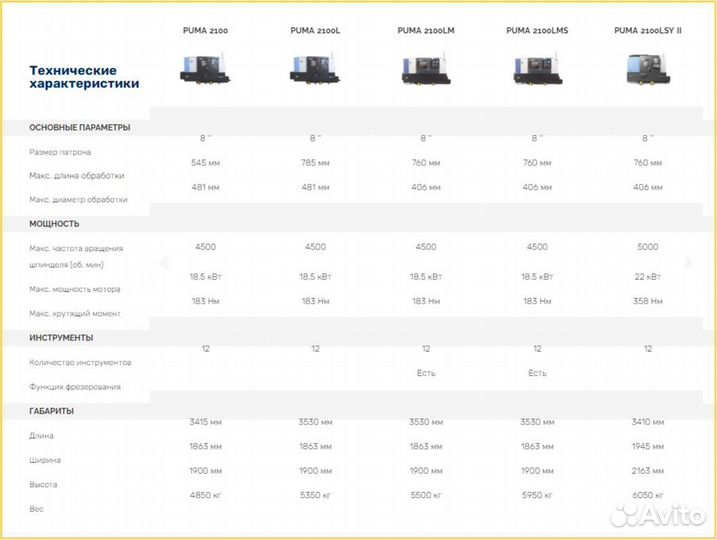
Task: Collapse the ОСНОВНЫЕ ПАРАМЕТРЫ section
Action: (80, 127)
